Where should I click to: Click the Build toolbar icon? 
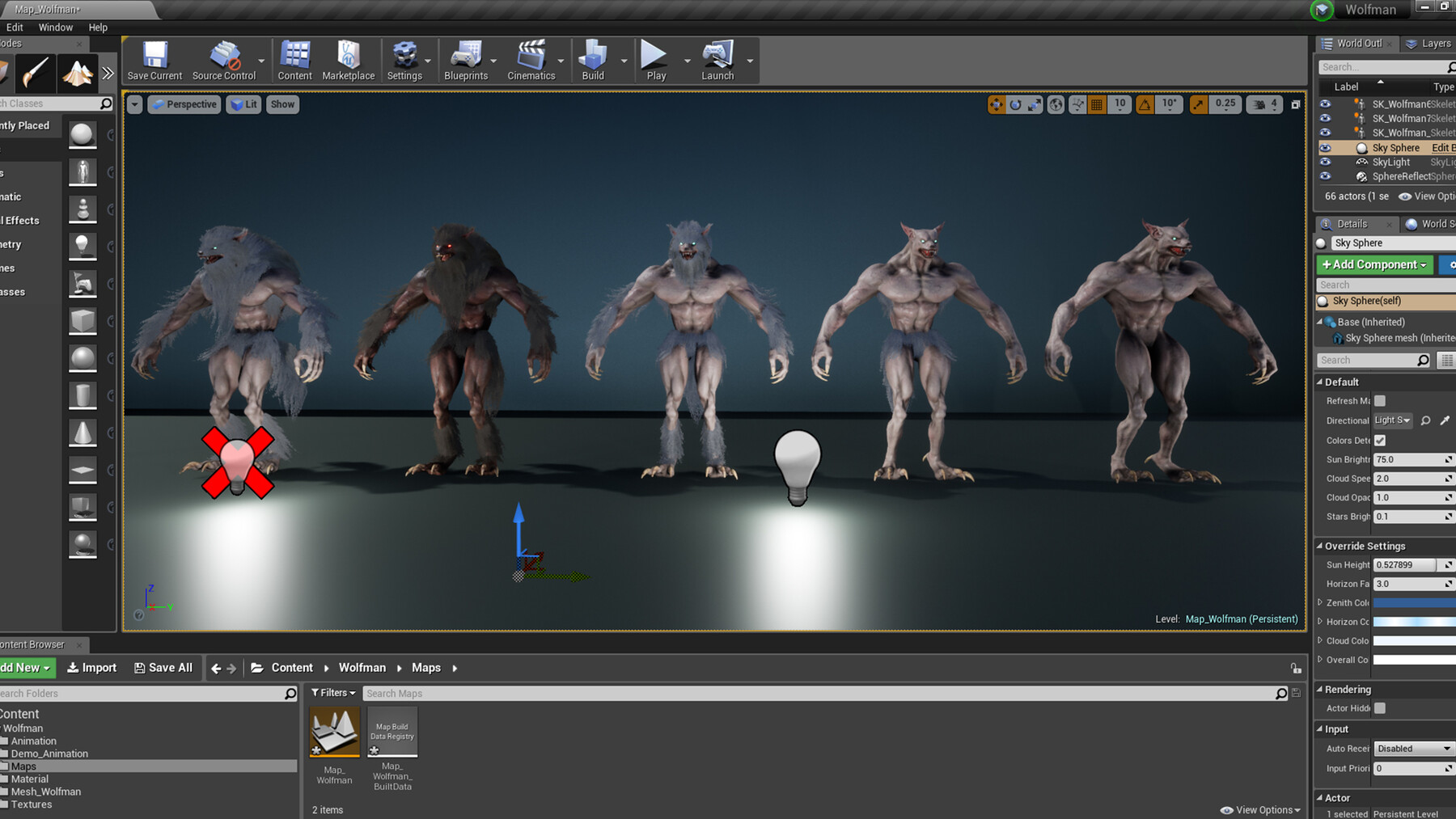pos(593,61)
